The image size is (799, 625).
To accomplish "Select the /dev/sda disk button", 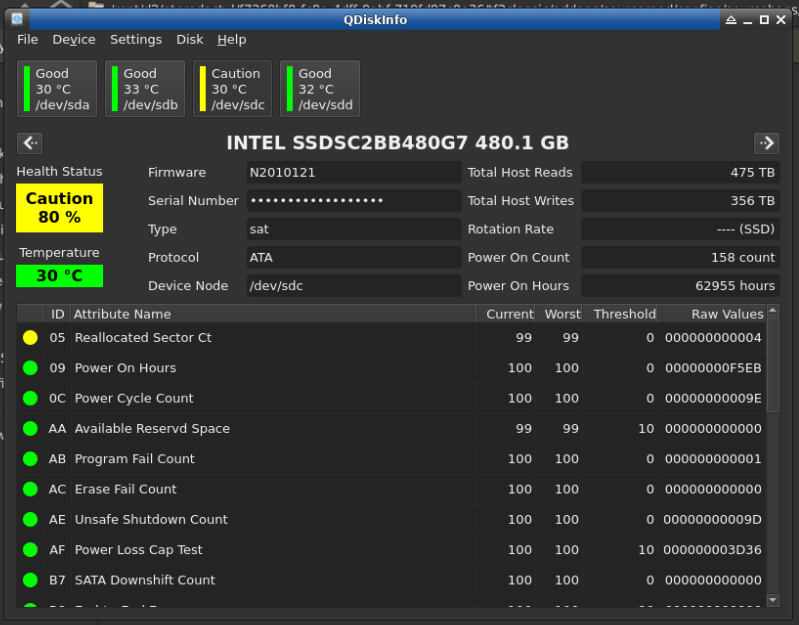I will (x=57, y=89).
